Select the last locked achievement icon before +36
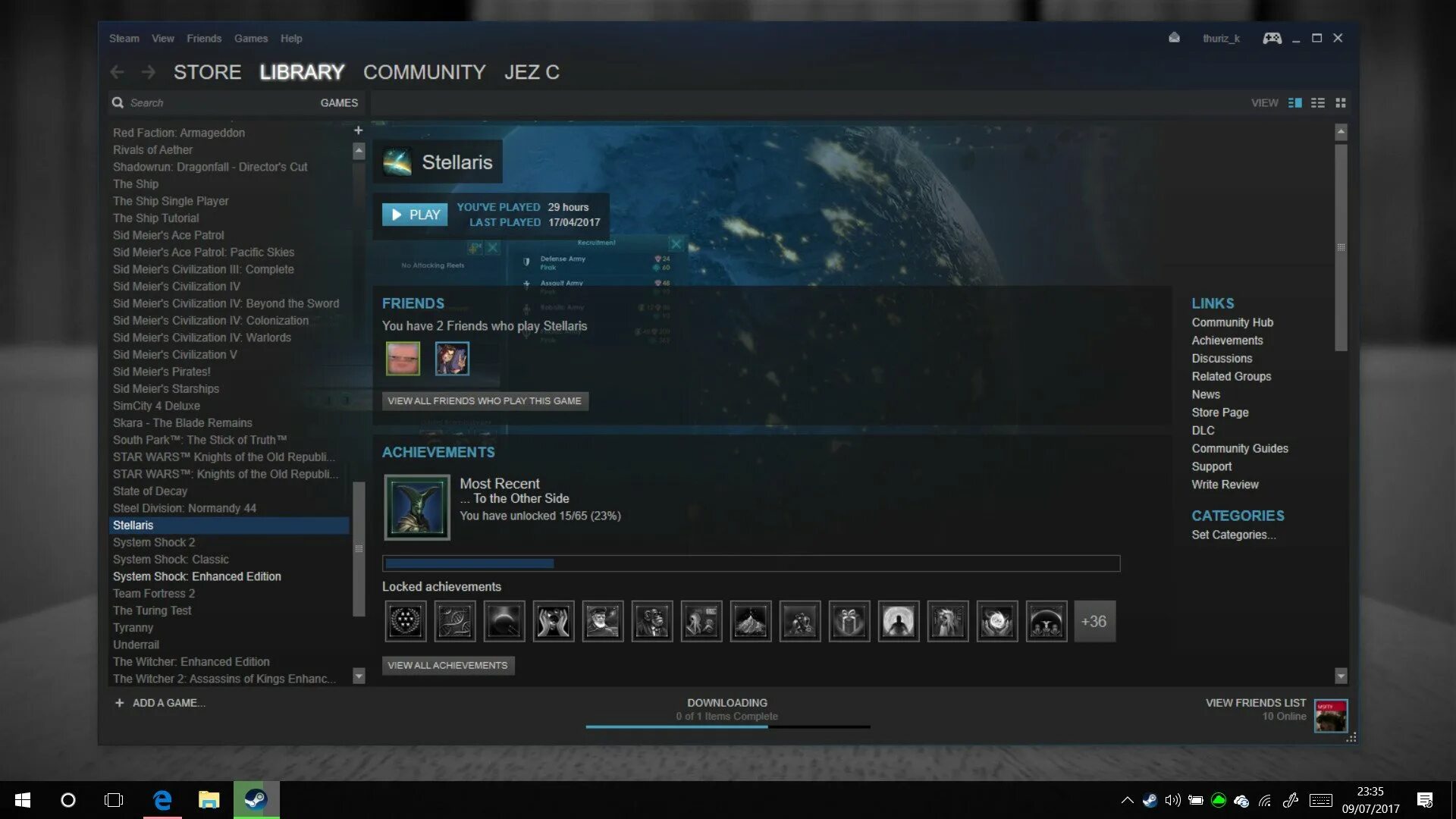This screenshot has width=1456, height=819. point(1046,621)
